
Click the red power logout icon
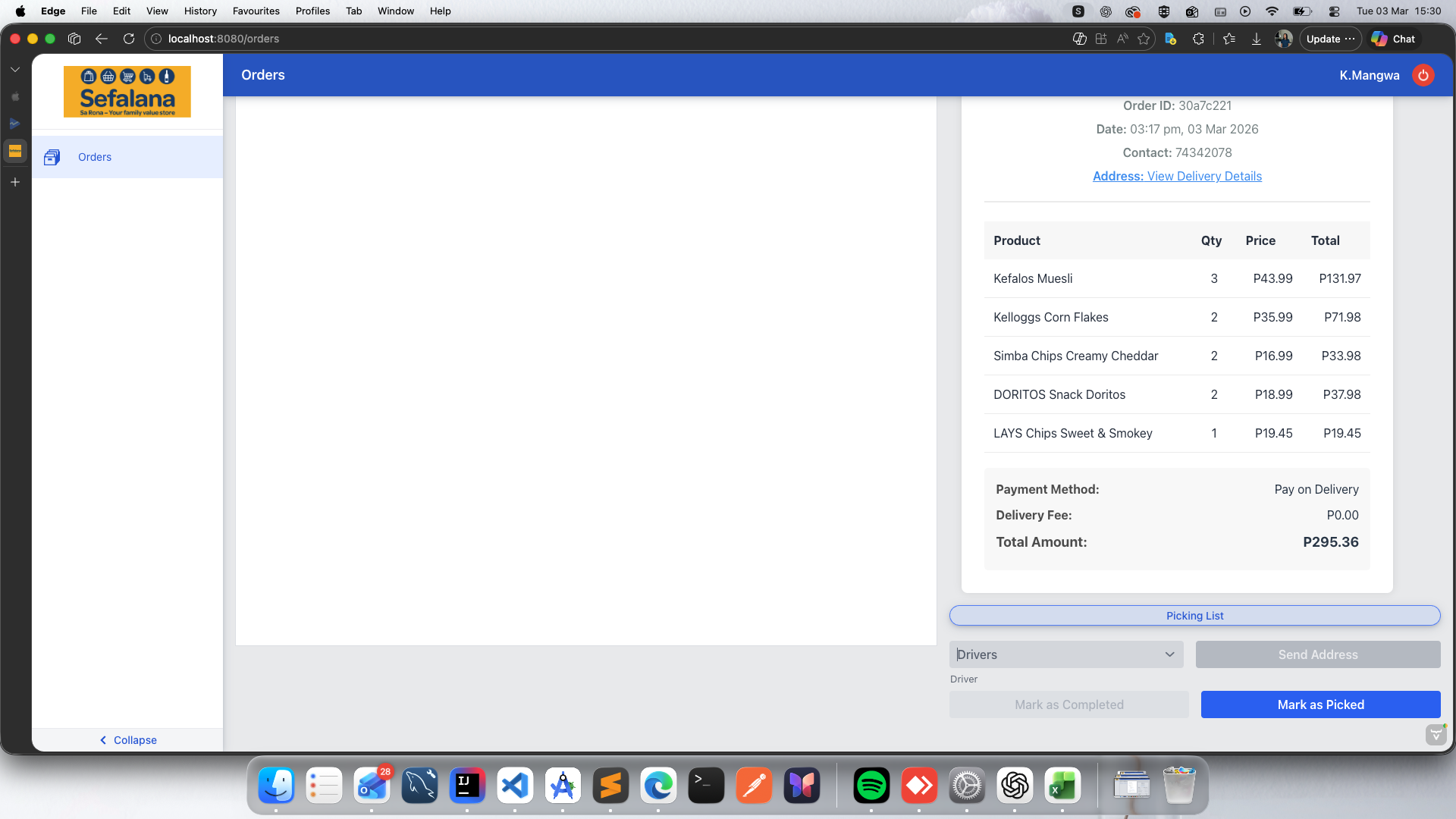click(x=1423, y=75)
